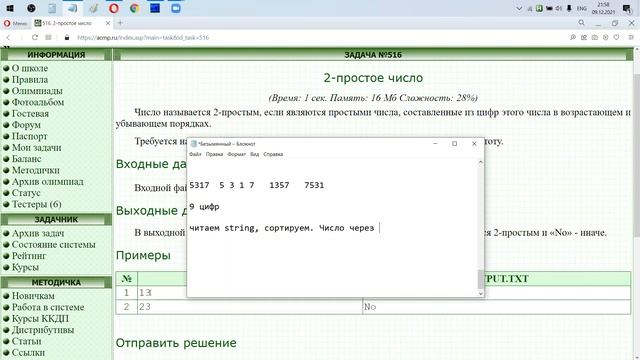Close the '516. 2-простое число' tab
640x360 pixels.
108,23
